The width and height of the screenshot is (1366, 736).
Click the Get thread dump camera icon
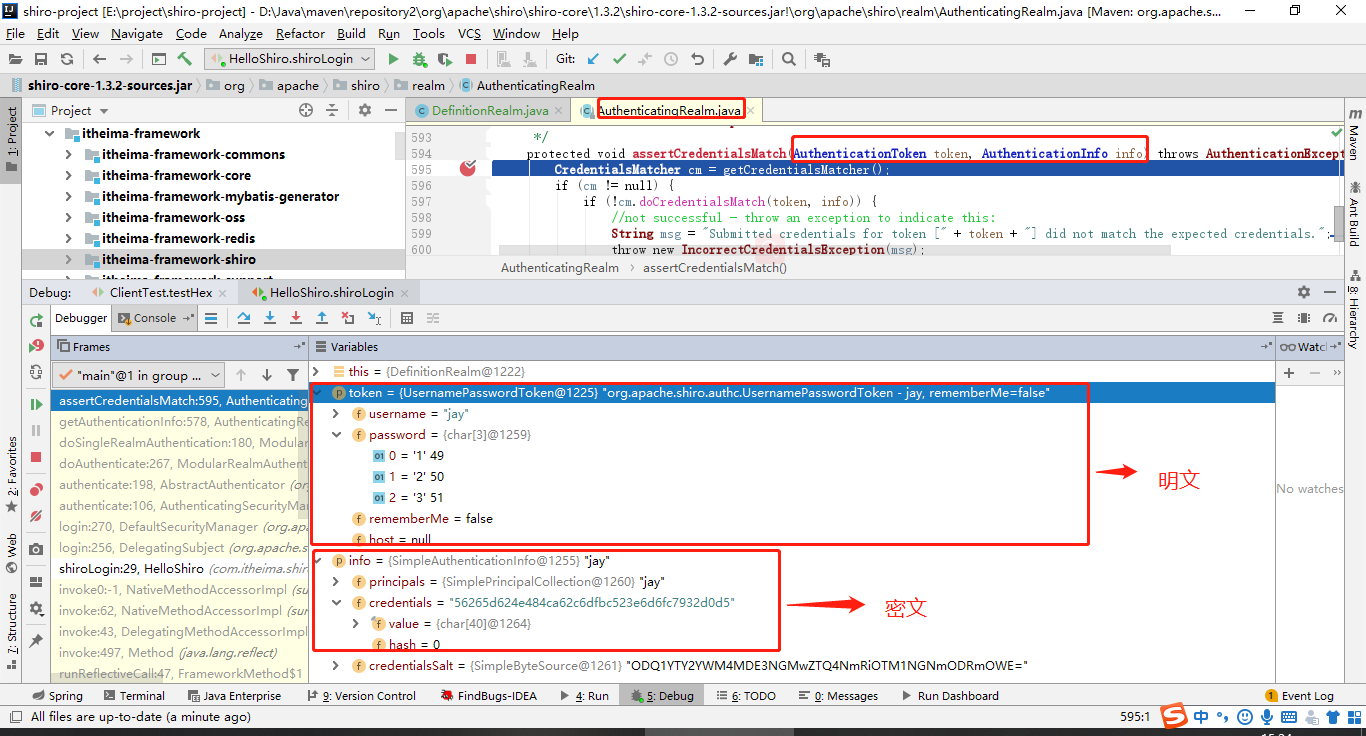[x=37, y=549]
